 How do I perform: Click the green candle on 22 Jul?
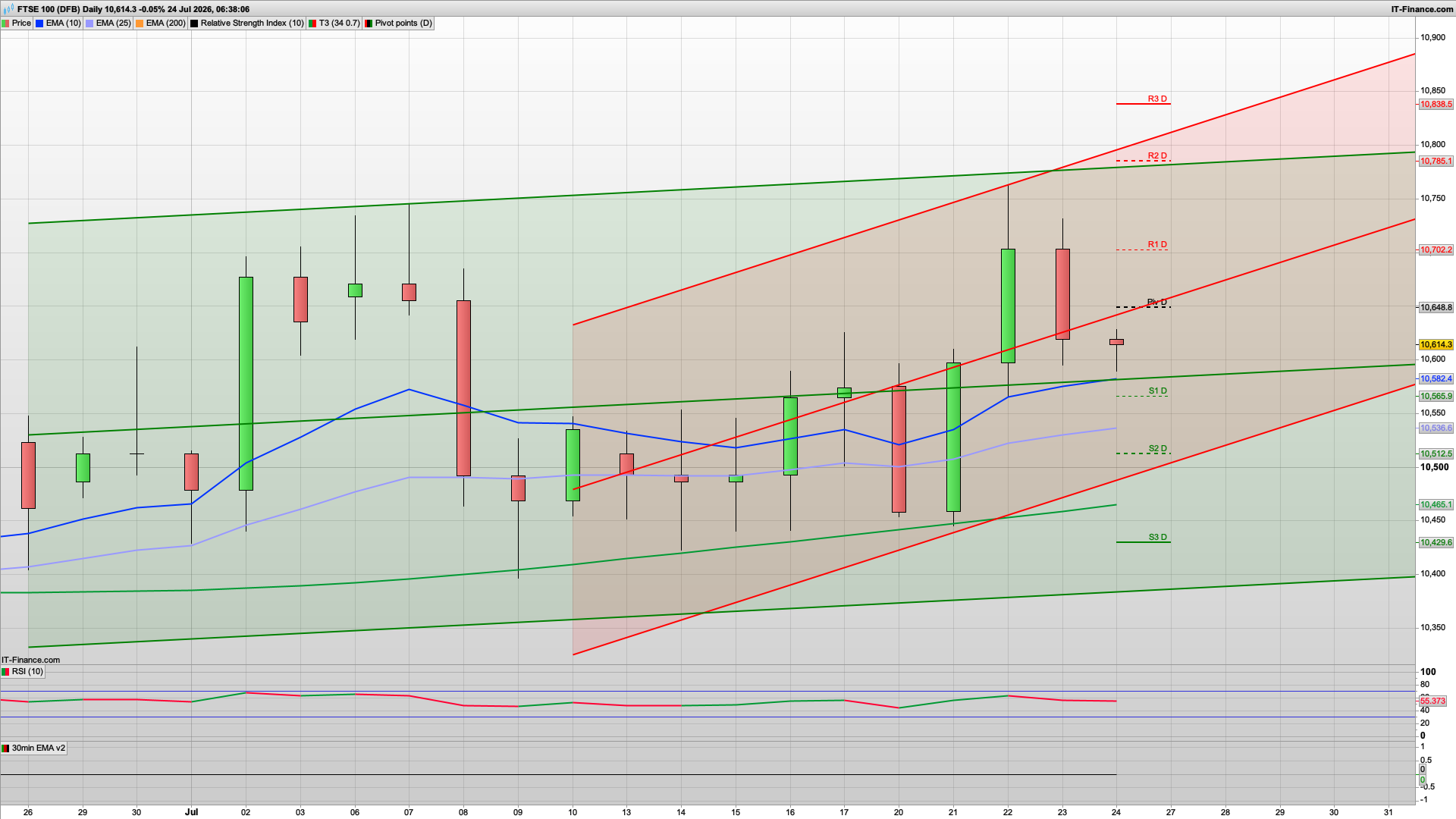click(x=1008, y=306)
